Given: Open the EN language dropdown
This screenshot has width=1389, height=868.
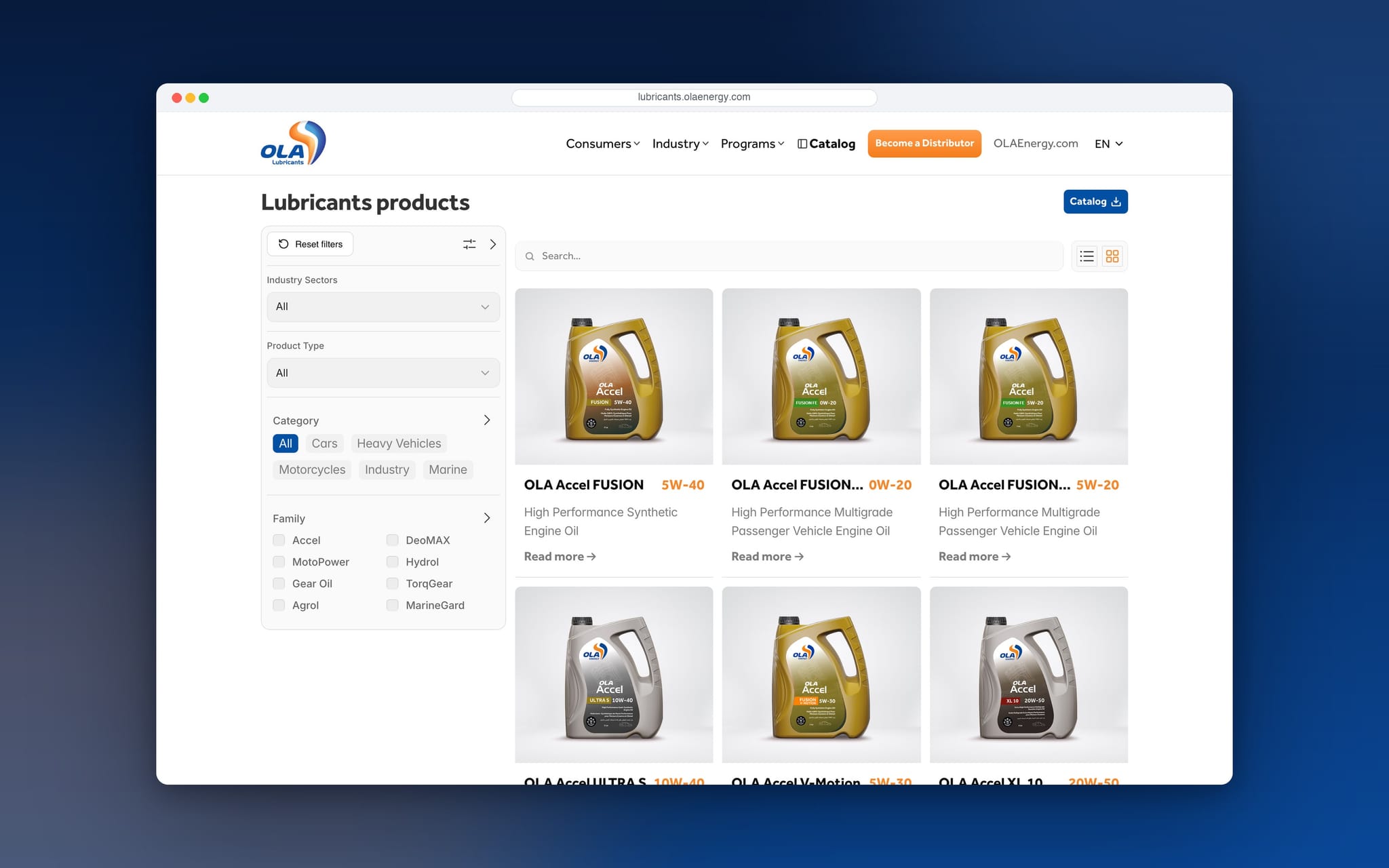Looking at the screenshot, I should pyautogui.click(x=1109, y=144).
